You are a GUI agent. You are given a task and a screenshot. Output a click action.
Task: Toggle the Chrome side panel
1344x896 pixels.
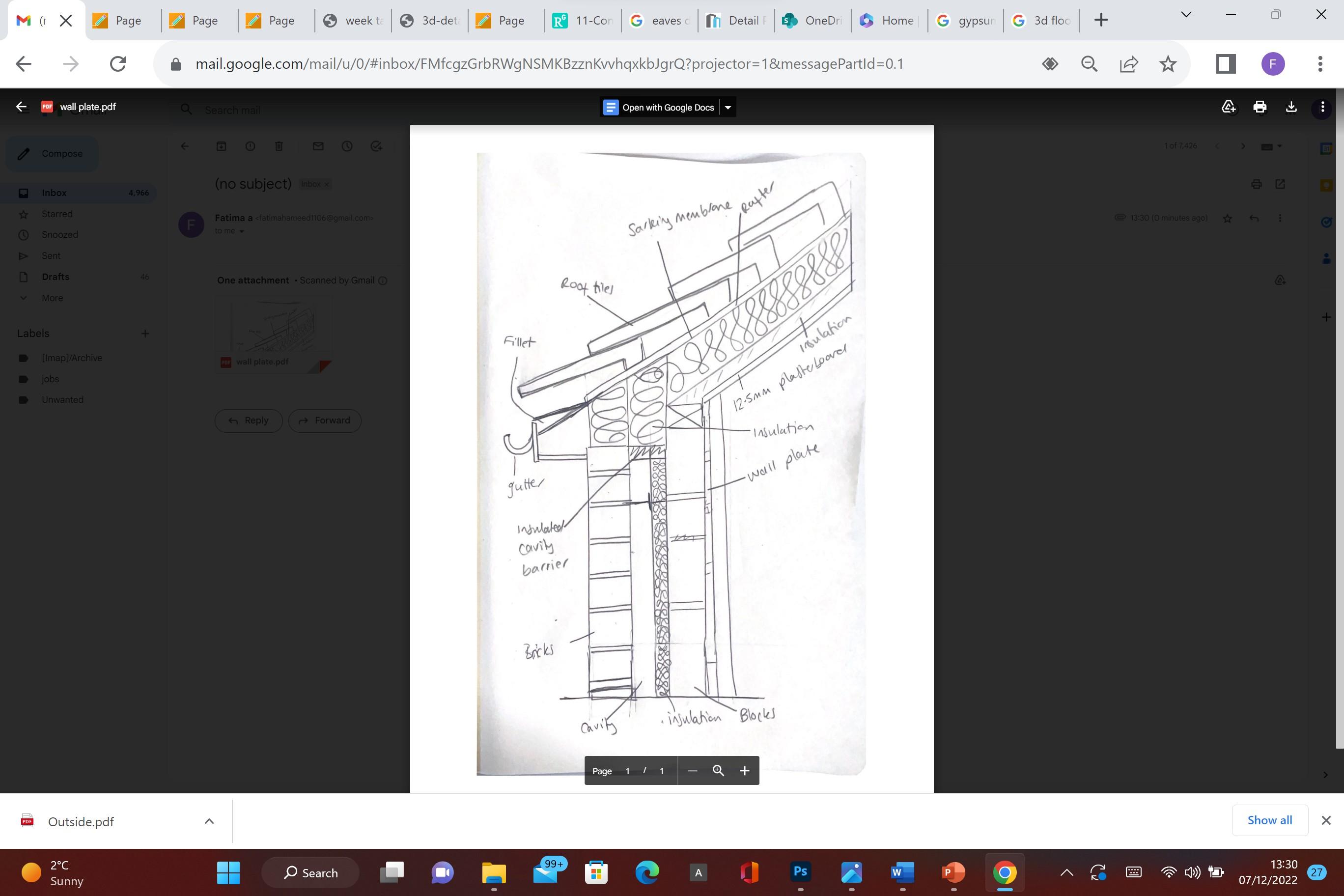pos(1225,64)
